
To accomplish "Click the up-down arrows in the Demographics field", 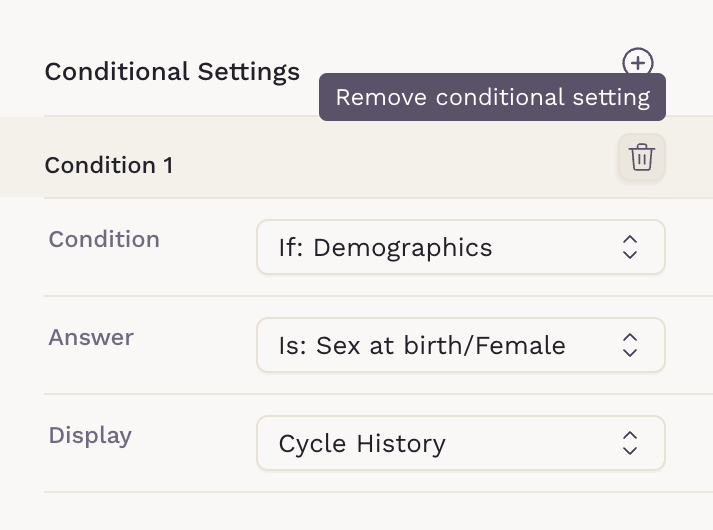I will pyautogui.click(x=629, y=247).
